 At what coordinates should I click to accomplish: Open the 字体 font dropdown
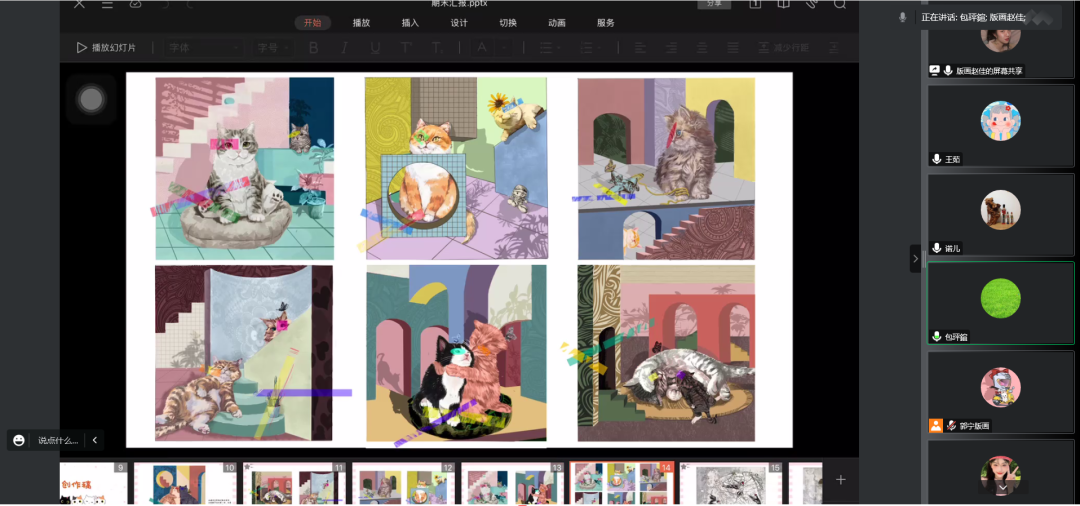[204, 48]
